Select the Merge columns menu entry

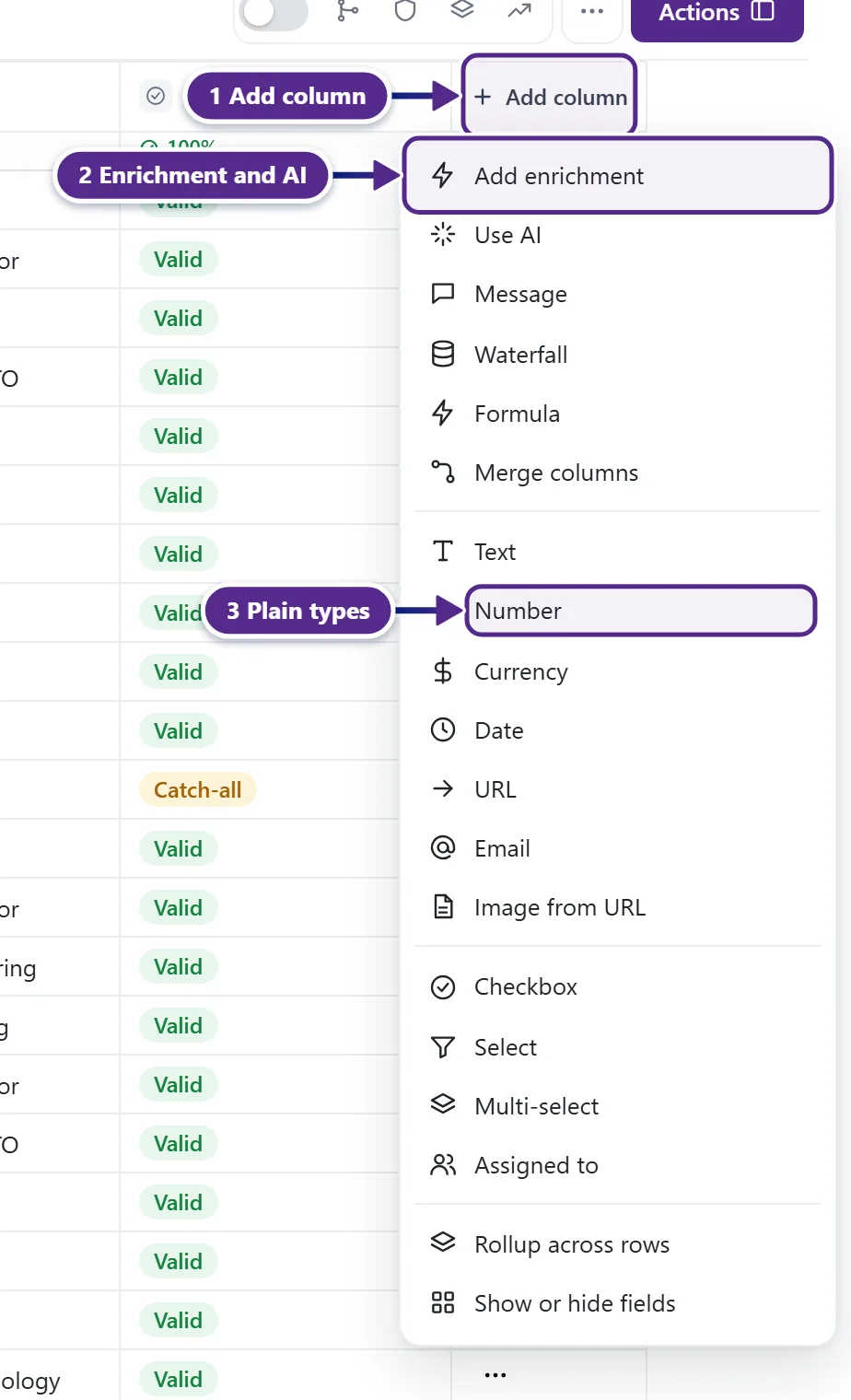617,472
